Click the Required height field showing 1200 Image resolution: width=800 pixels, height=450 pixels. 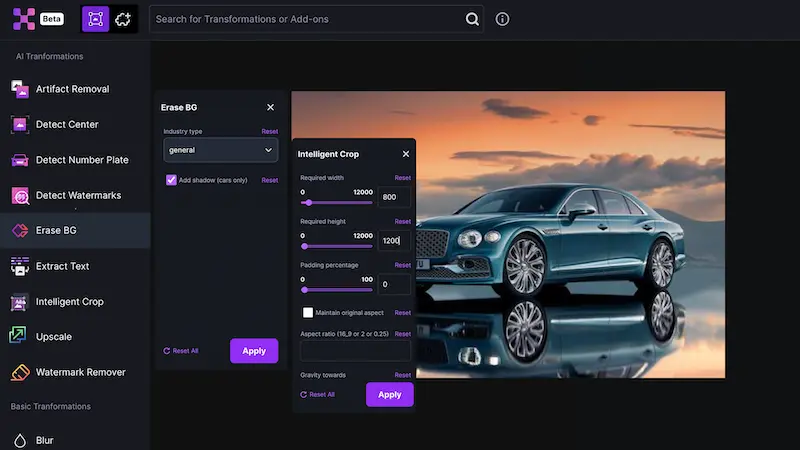point(394,240)
